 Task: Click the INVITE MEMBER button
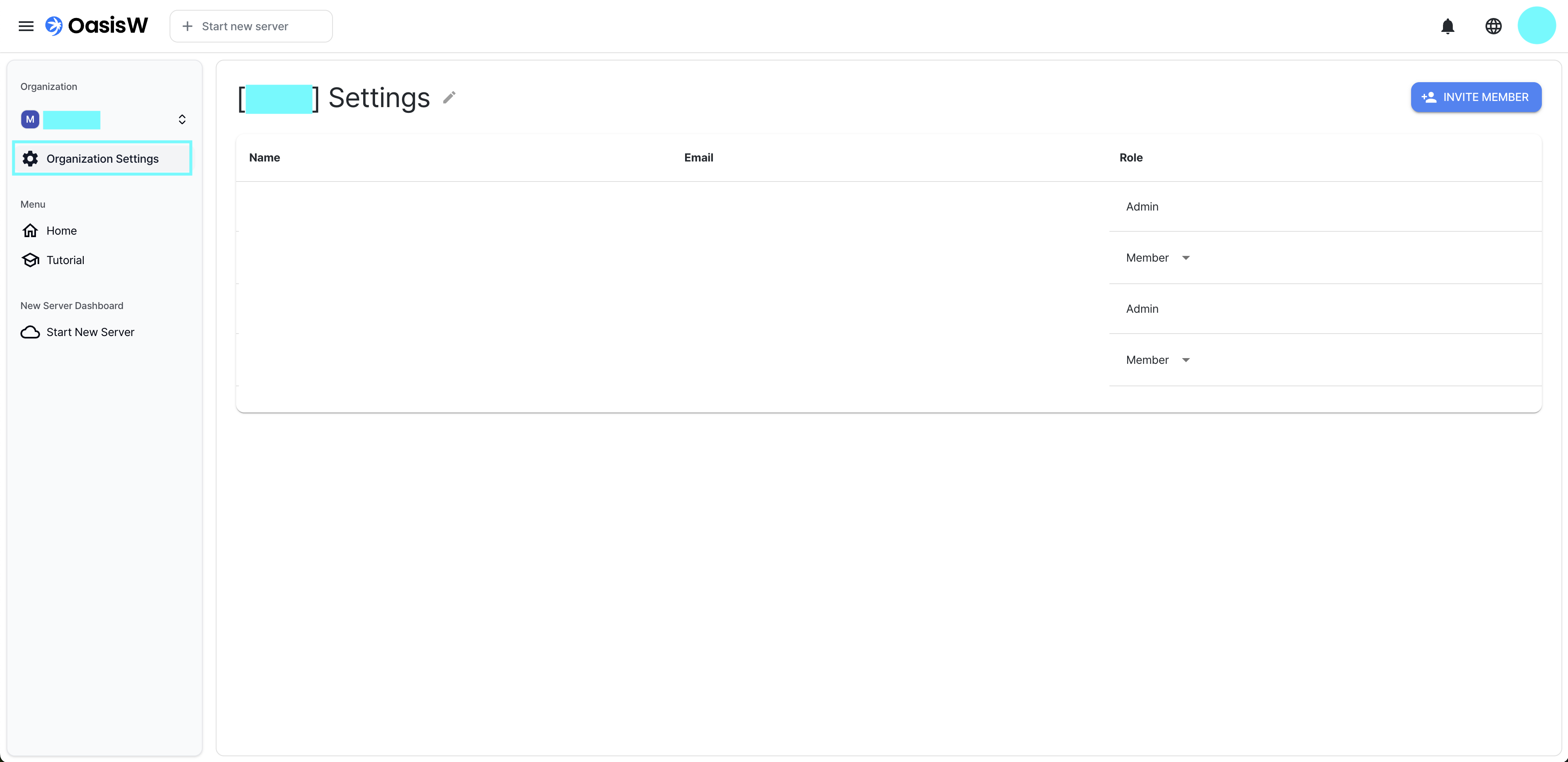[1476, 97]
